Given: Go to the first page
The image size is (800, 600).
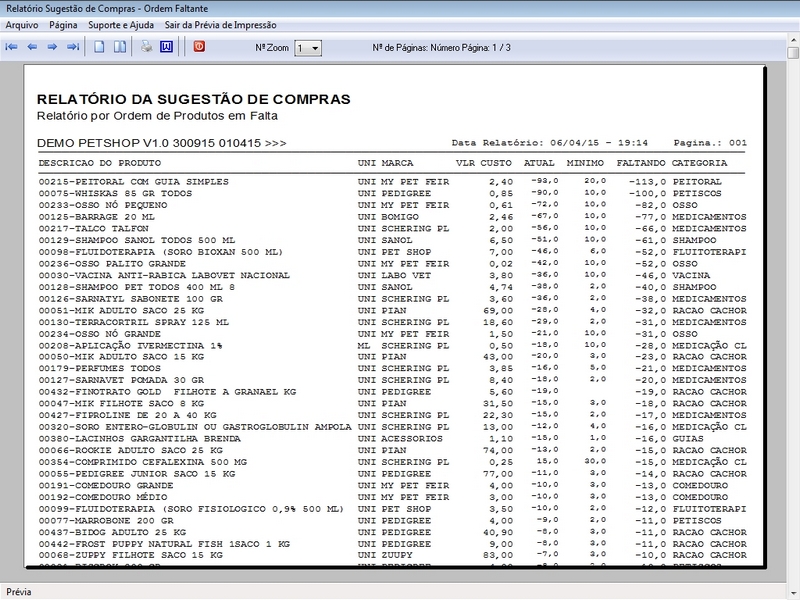Looking at the screenshot, I should 11,47.
